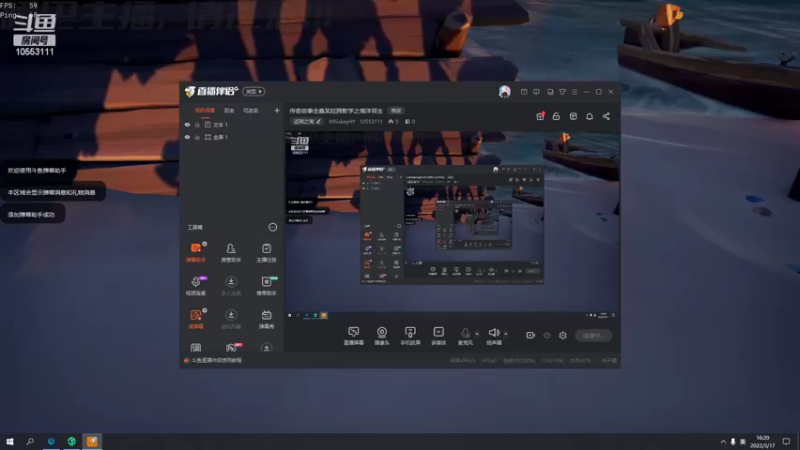
Task: Click the 多人连麦 download icon
Action: tap(231, 282)
